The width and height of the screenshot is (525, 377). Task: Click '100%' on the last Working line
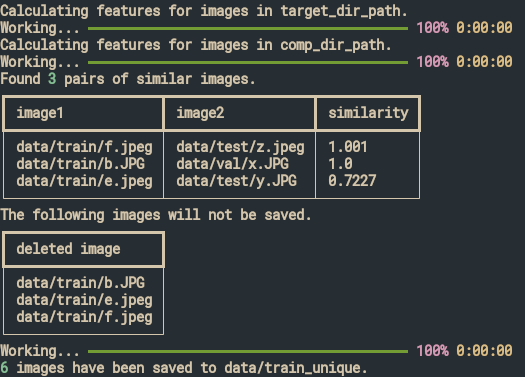432,351
